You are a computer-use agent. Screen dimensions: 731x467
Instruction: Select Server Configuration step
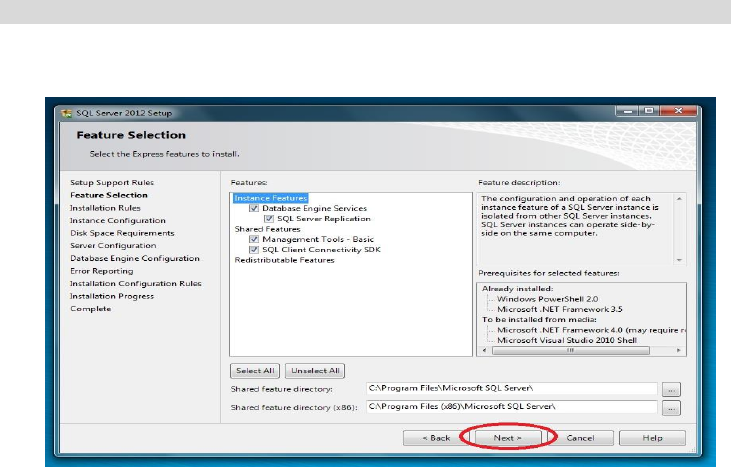click(x=113, y=246)
